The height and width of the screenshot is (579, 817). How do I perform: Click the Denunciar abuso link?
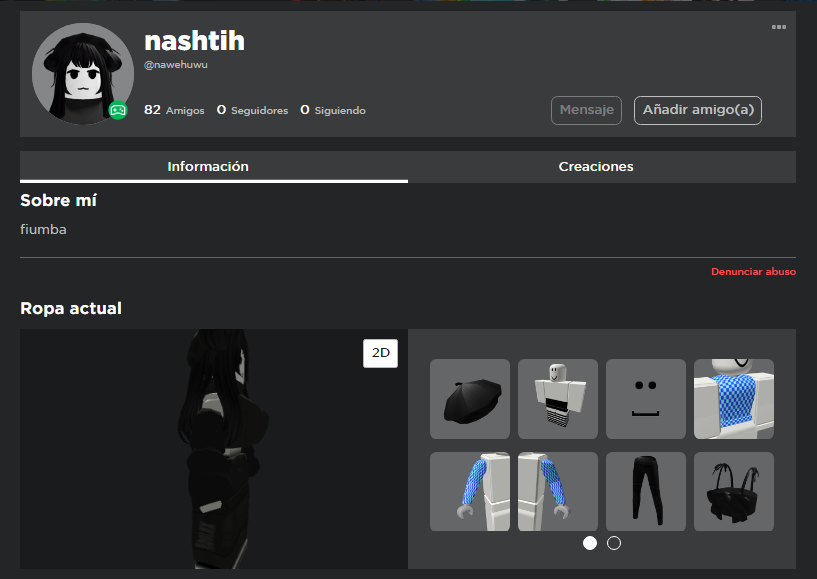(x=753, y=272)
